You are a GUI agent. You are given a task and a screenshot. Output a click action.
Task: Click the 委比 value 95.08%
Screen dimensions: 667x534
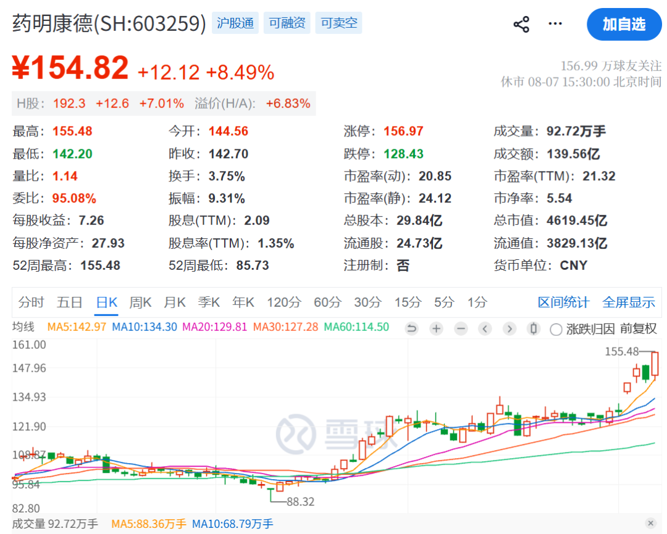[x=74, y=198]
